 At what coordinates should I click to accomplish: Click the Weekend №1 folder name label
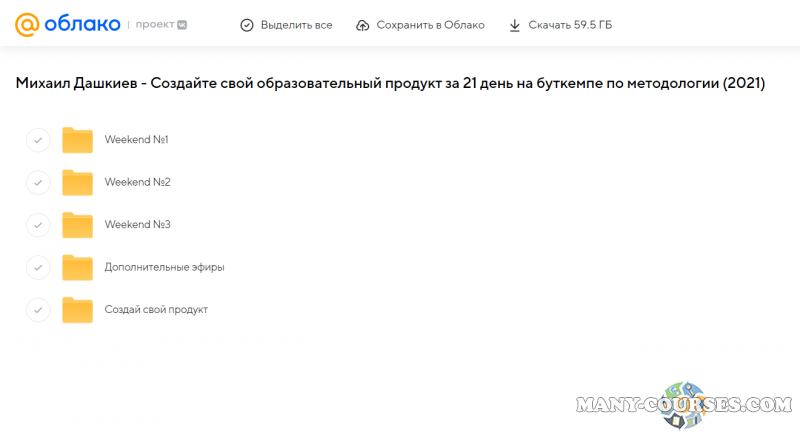136,140
